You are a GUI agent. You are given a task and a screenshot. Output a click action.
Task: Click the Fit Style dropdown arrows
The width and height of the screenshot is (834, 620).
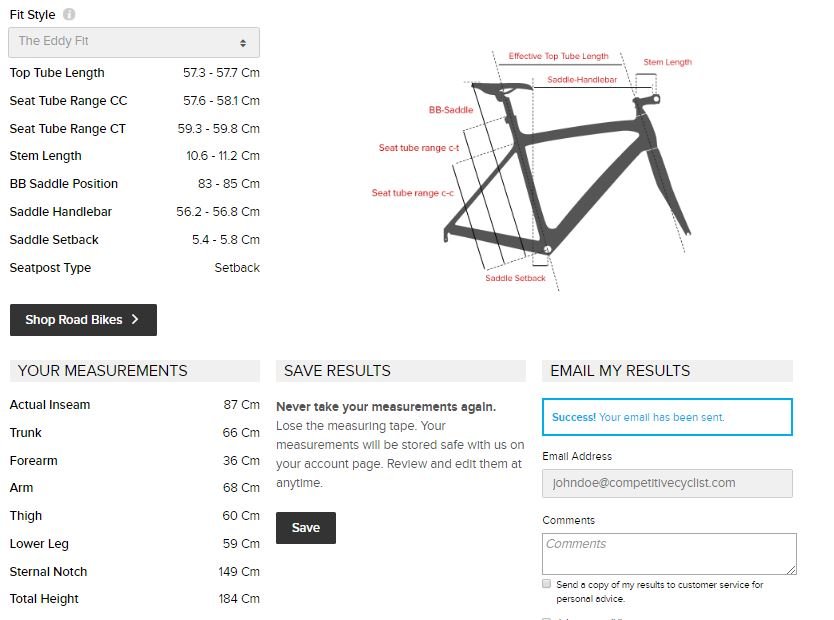coord(243,43)
